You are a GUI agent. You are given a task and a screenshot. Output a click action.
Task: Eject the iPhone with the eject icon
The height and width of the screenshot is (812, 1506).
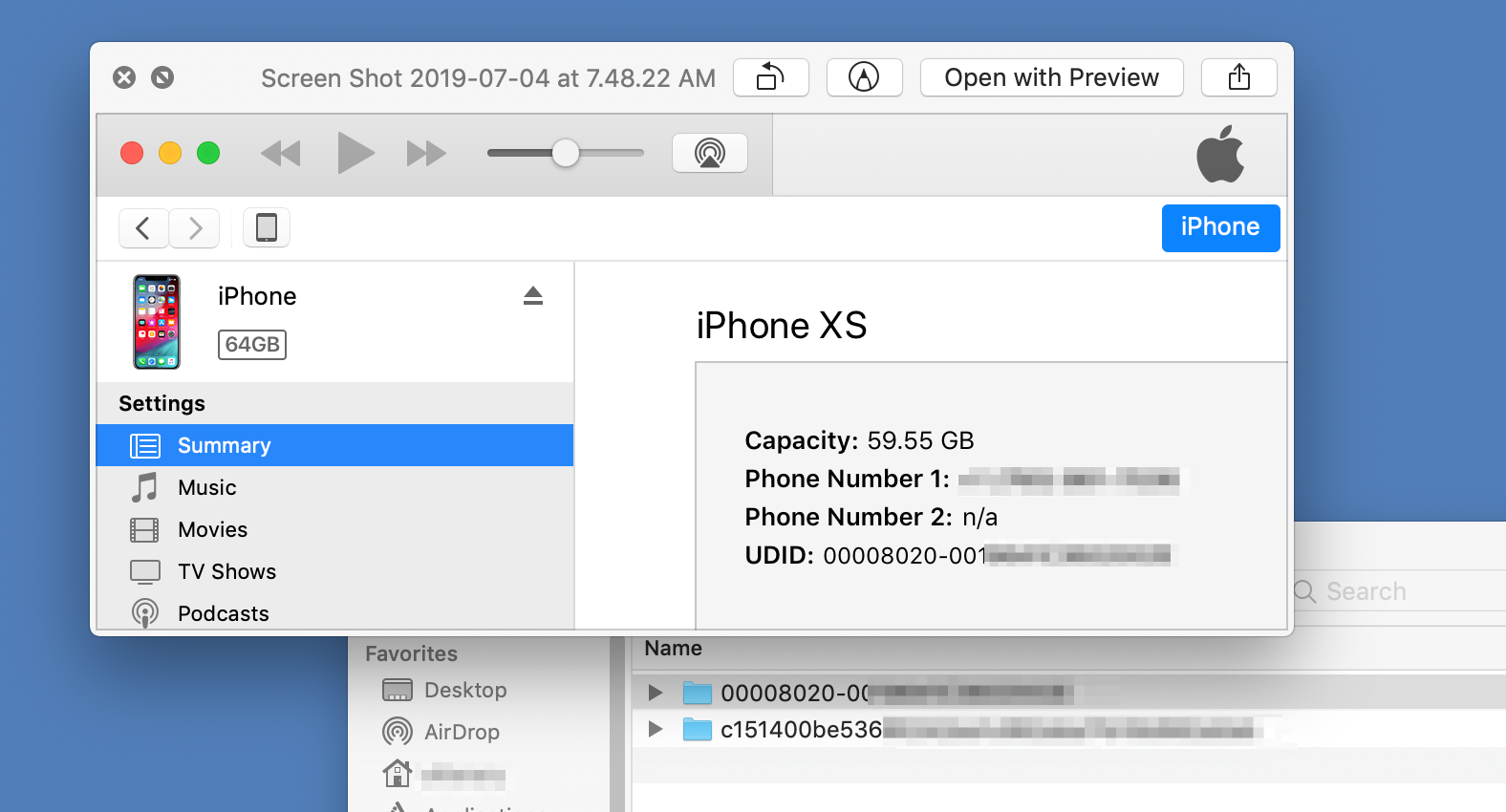533,296
